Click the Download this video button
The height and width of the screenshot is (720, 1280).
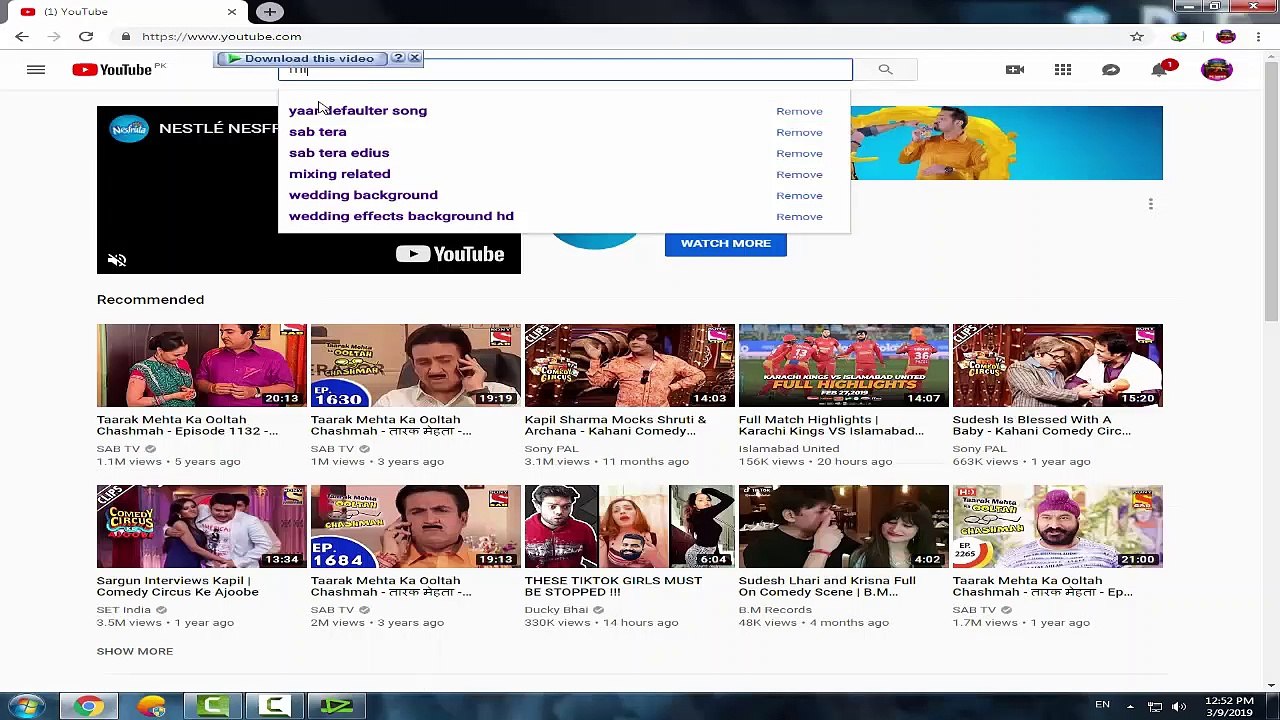point(301,58)
